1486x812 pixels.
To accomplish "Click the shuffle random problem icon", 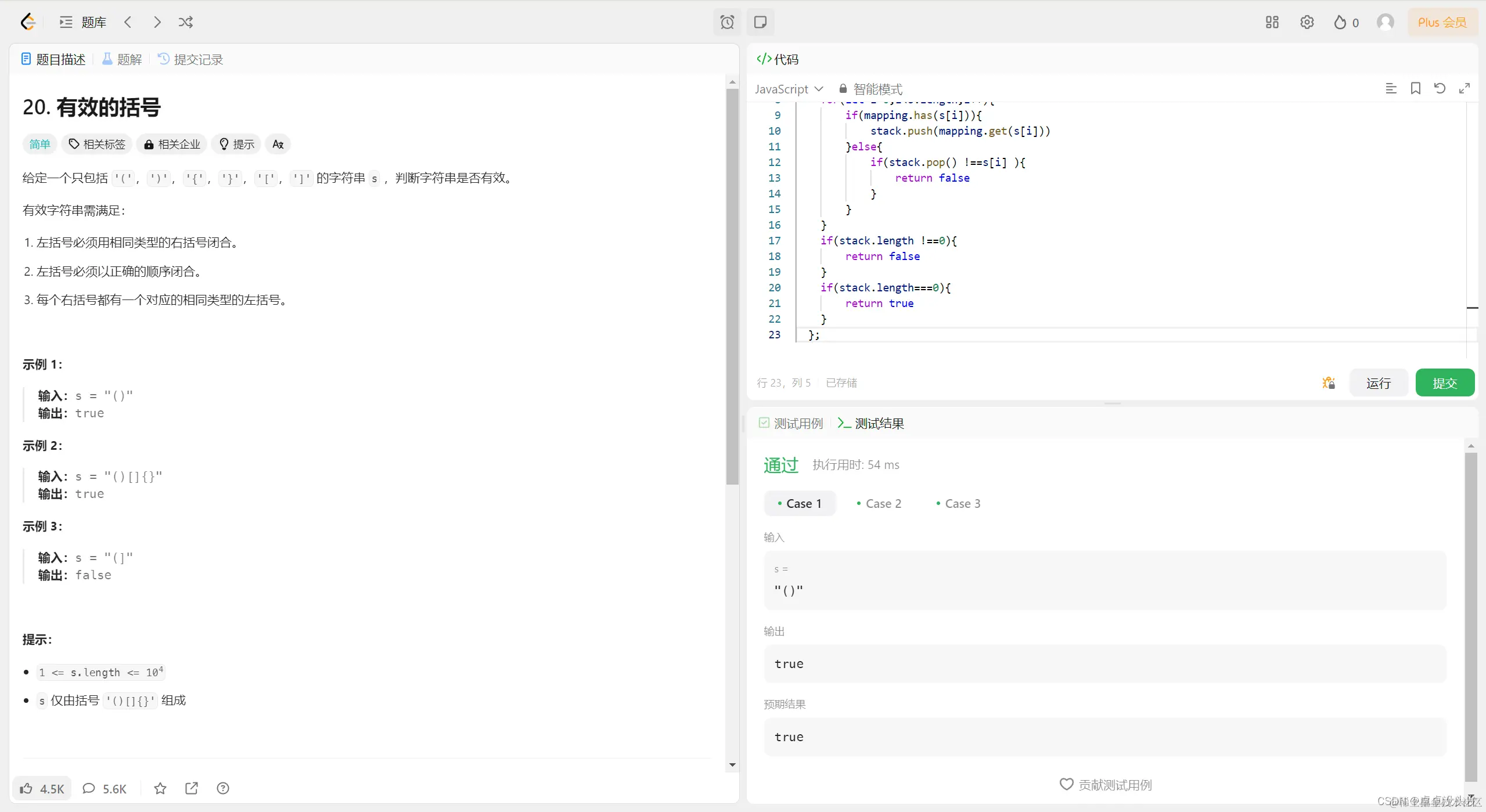I will click(x=185, y=22).
